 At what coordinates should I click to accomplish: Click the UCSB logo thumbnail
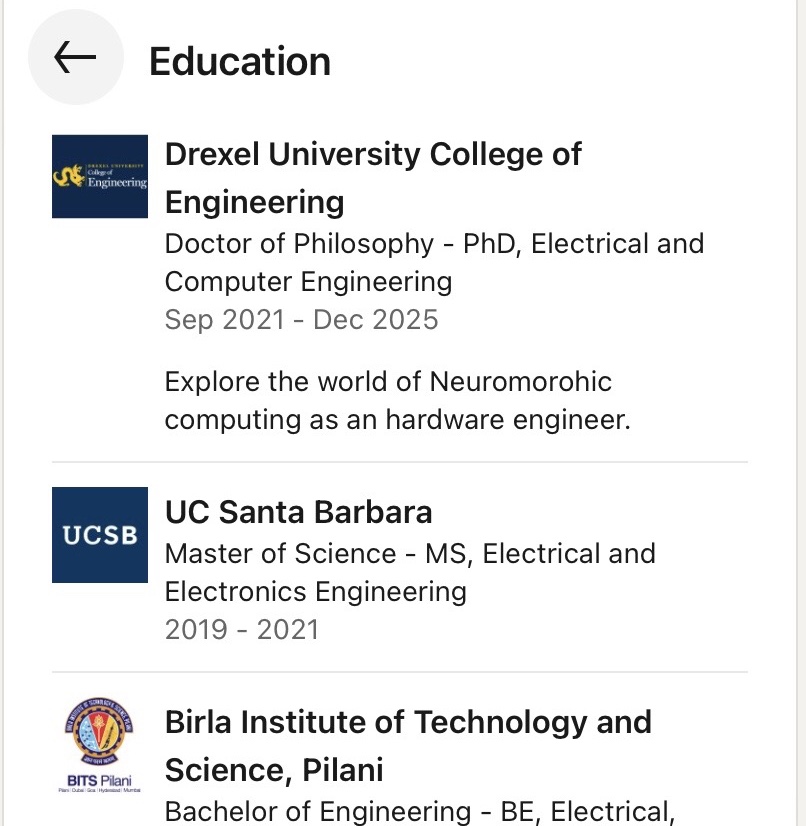[x=100, y=535]
